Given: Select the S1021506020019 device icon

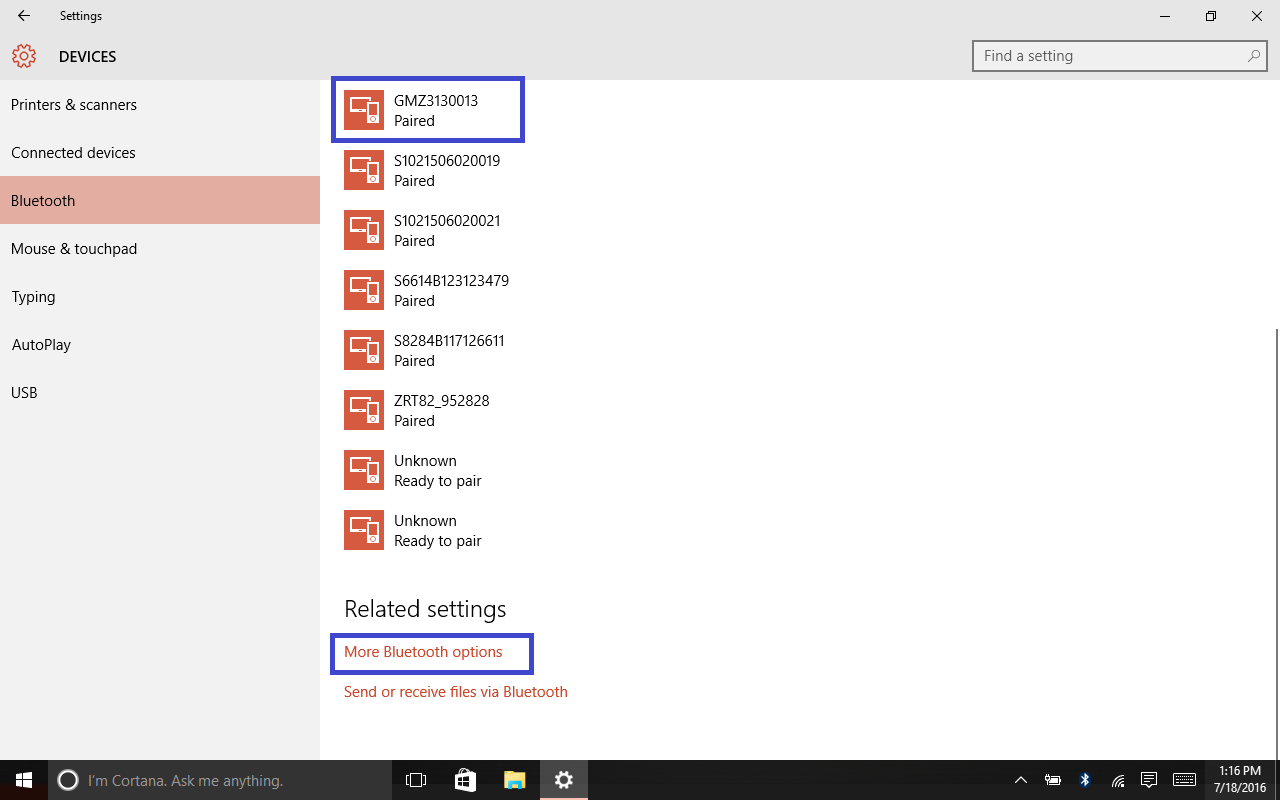Looking at the screenshot, I should [364, 170].
